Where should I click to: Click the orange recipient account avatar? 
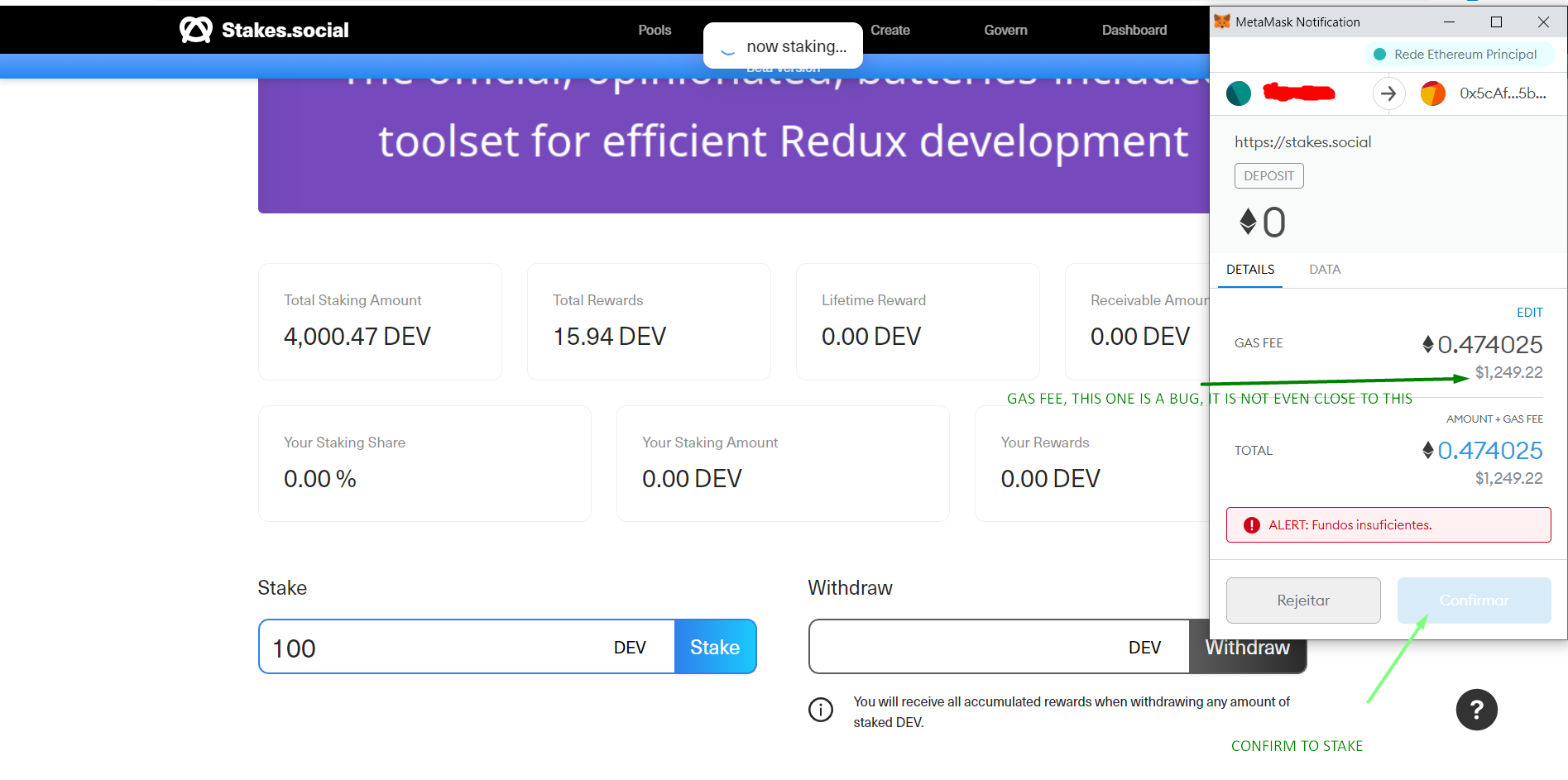coord(1433,93)
